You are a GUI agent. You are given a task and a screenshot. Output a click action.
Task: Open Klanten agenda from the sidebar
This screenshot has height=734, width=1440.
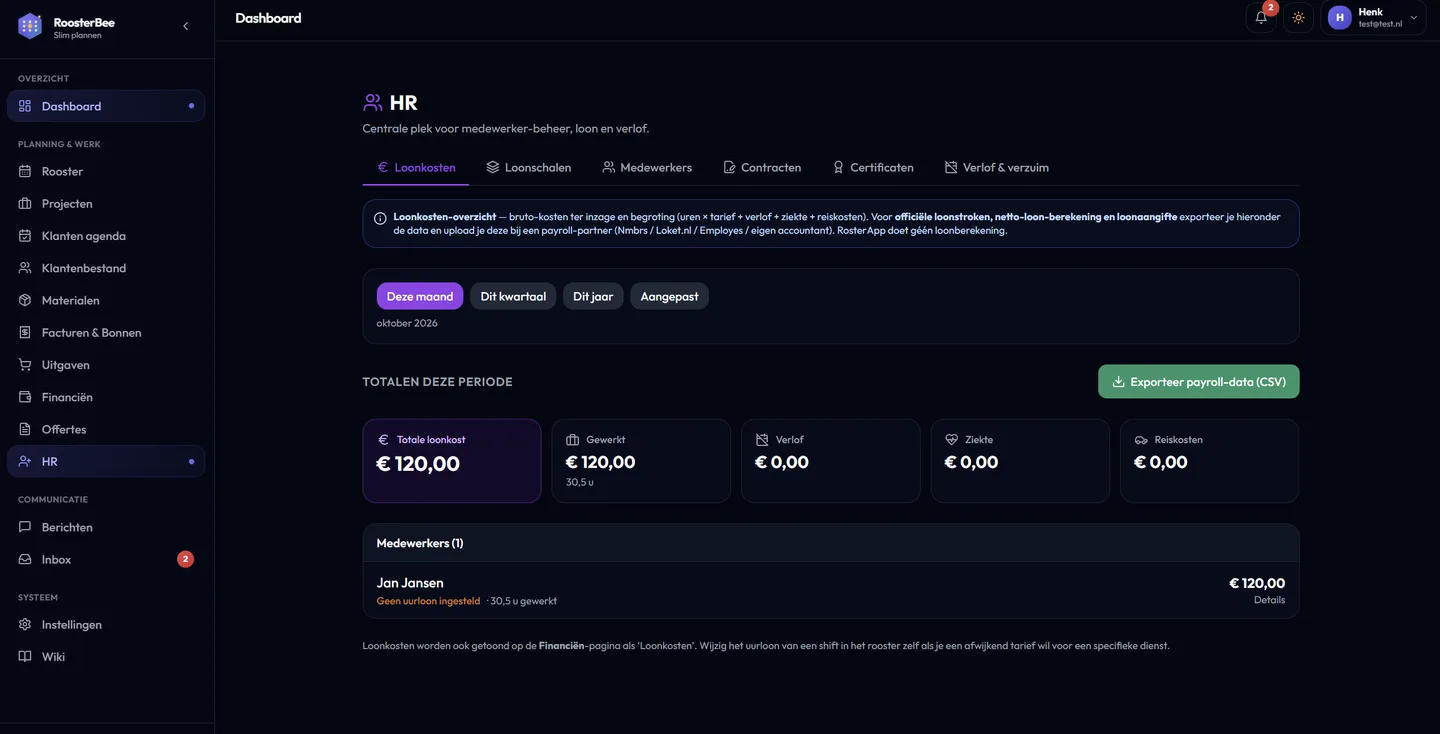[x=106, y=236]
